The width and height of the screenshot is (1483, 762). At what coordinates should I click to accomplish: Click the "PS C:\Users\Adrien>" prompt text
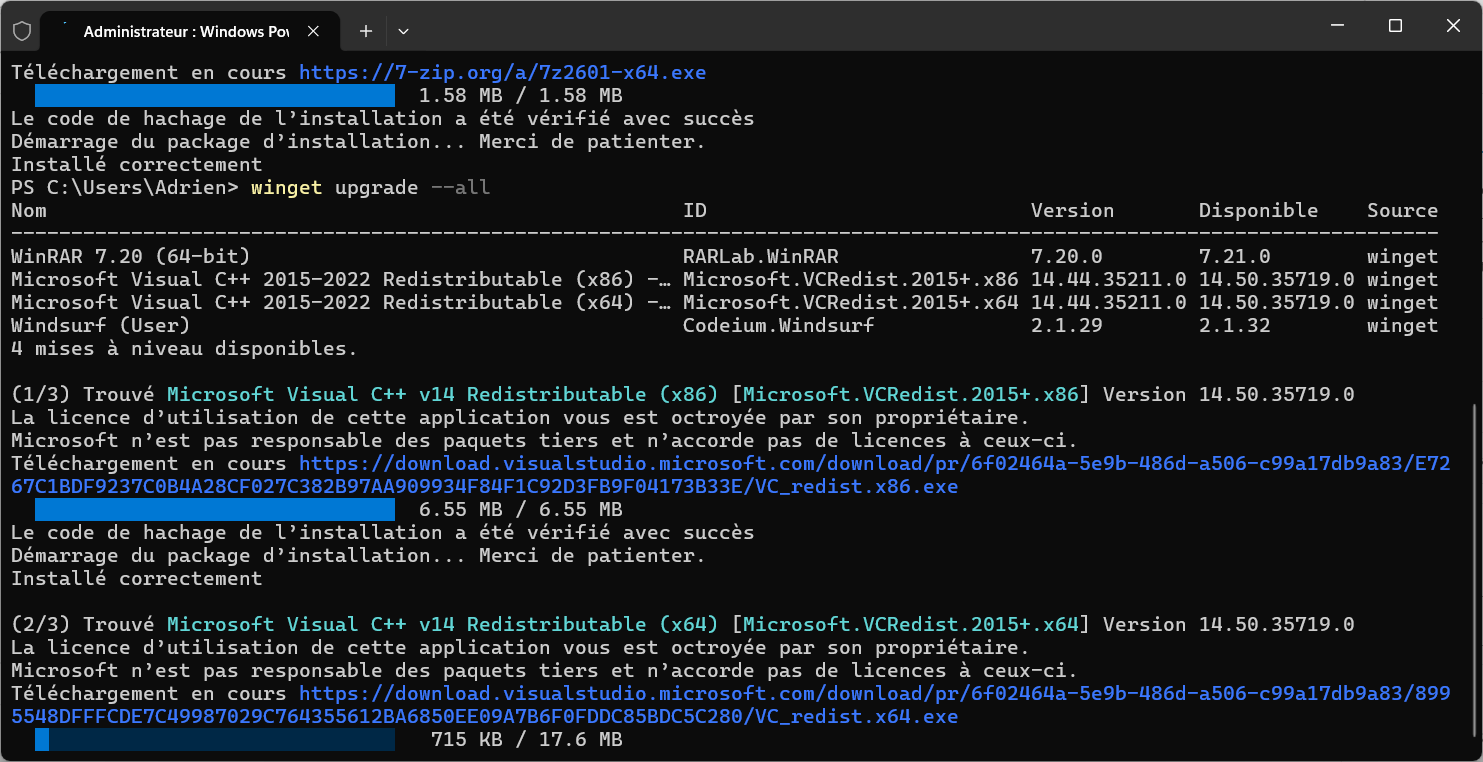[x=125, y=188]
